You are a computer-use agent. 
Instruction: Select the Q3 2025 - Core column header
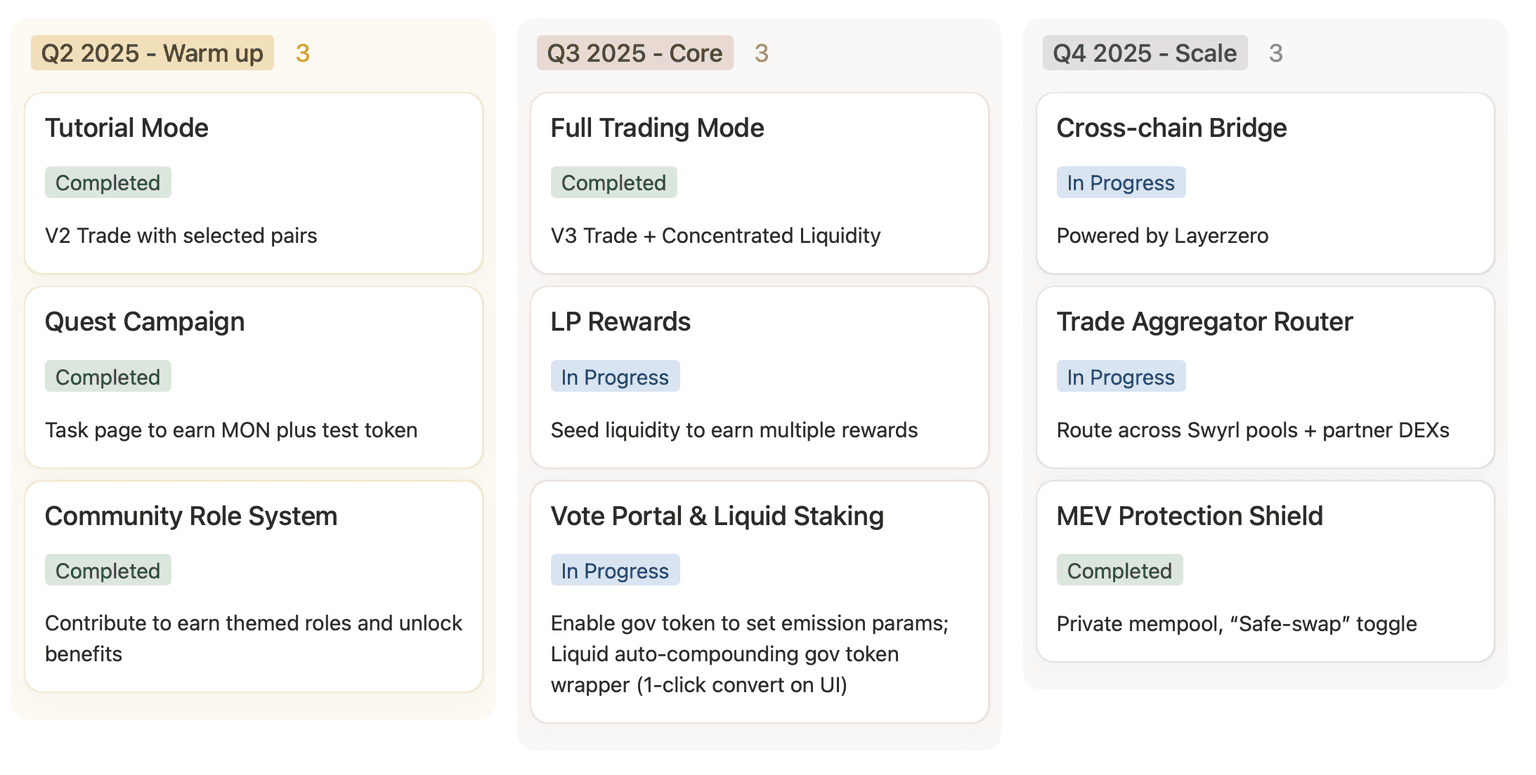pyautogui.click(x=634, y=53)
